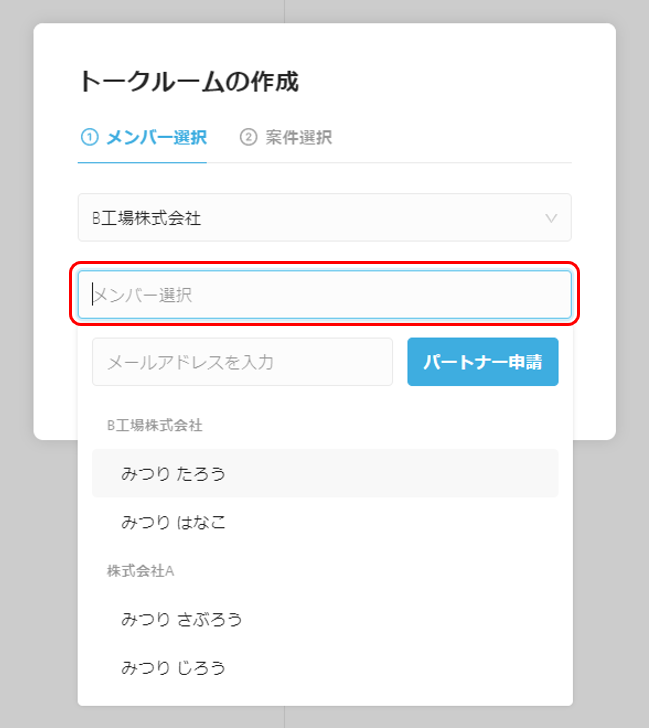649x728 pixels.
Task: Choose みつり じろう from the list
Action: click(x=325, y=668)
